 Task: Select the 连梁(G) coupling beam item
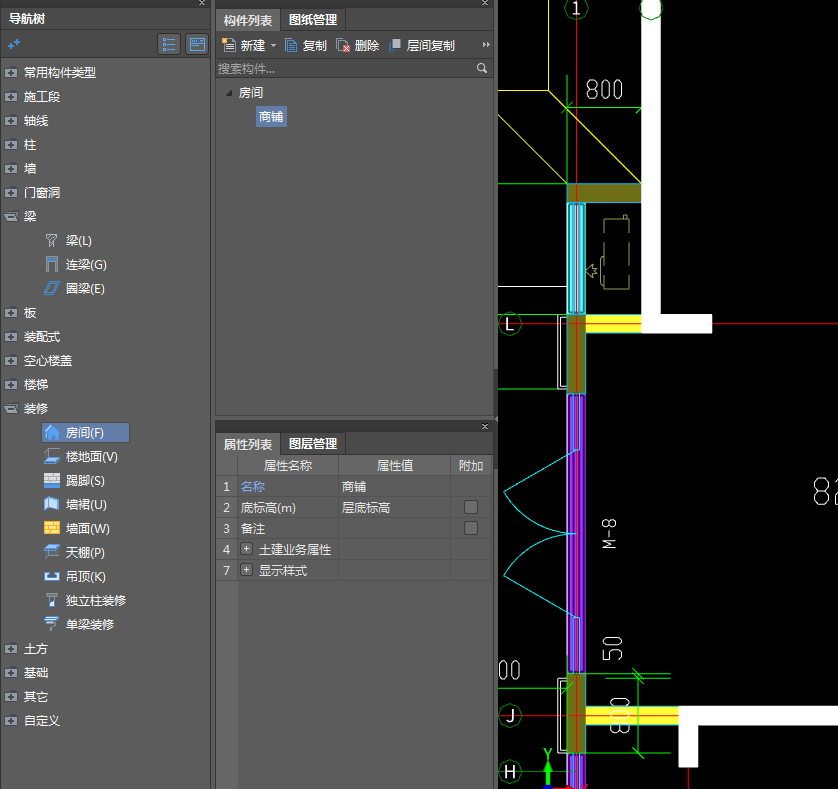pos(75,265)
